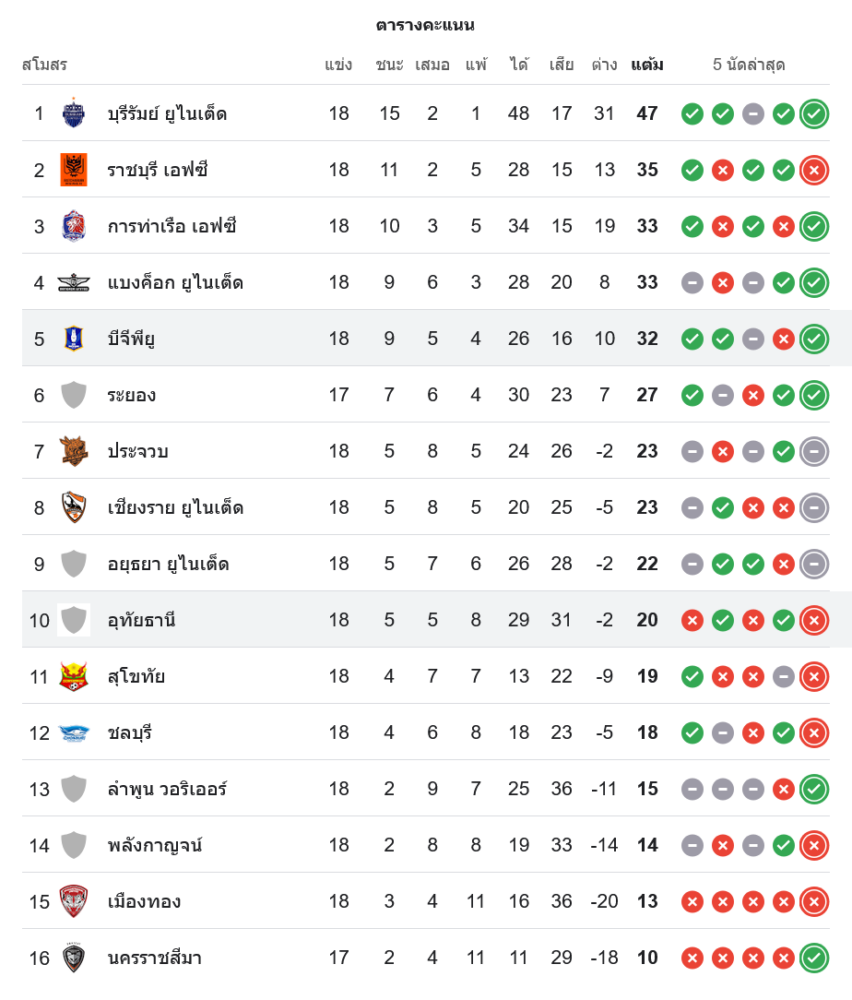Click the Bangkok United wings logo

(x=74, y=283)
